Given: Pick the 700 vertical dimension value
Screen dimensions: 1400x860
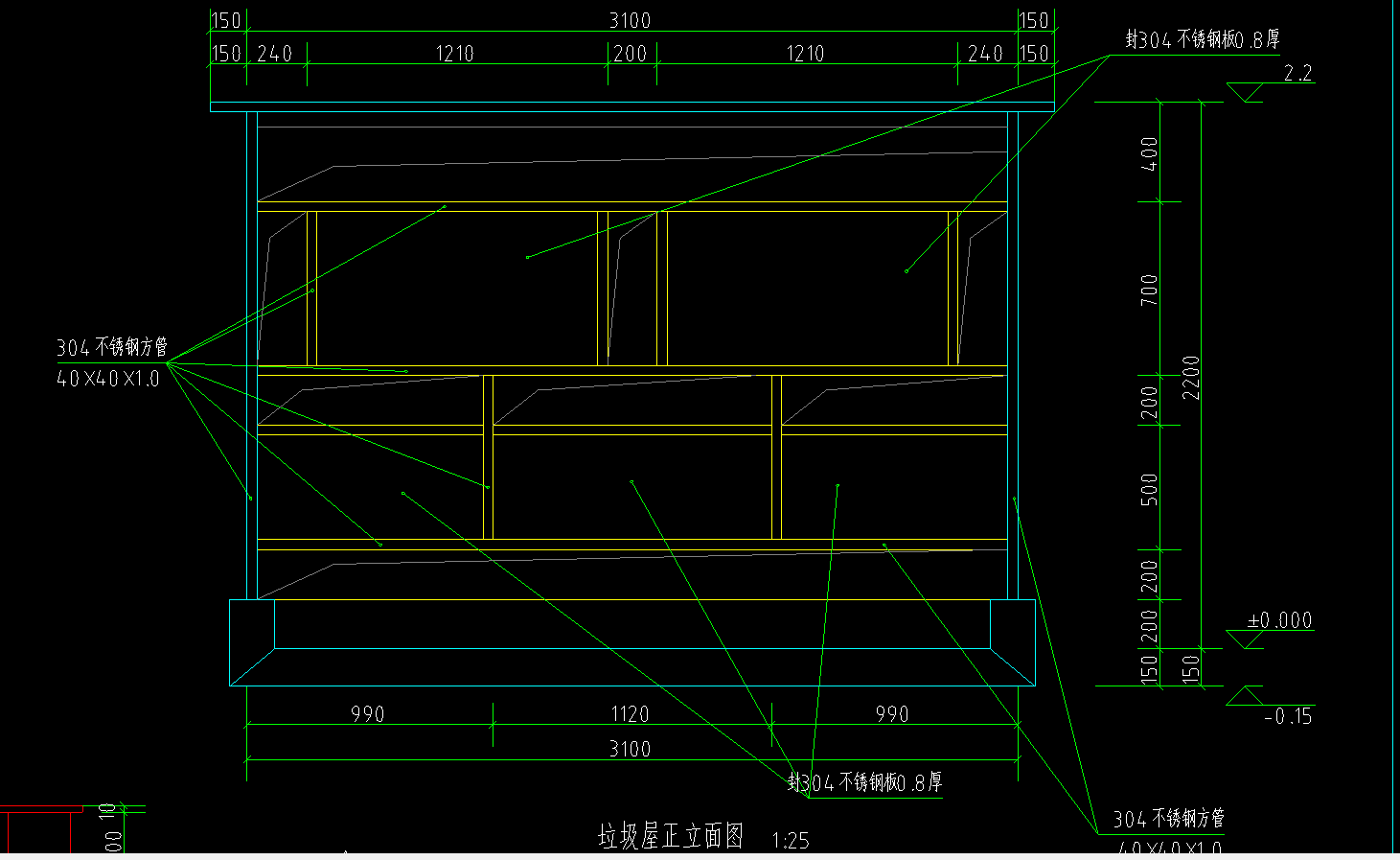Looking at the screenshot, I should [x=1150, y=290].
